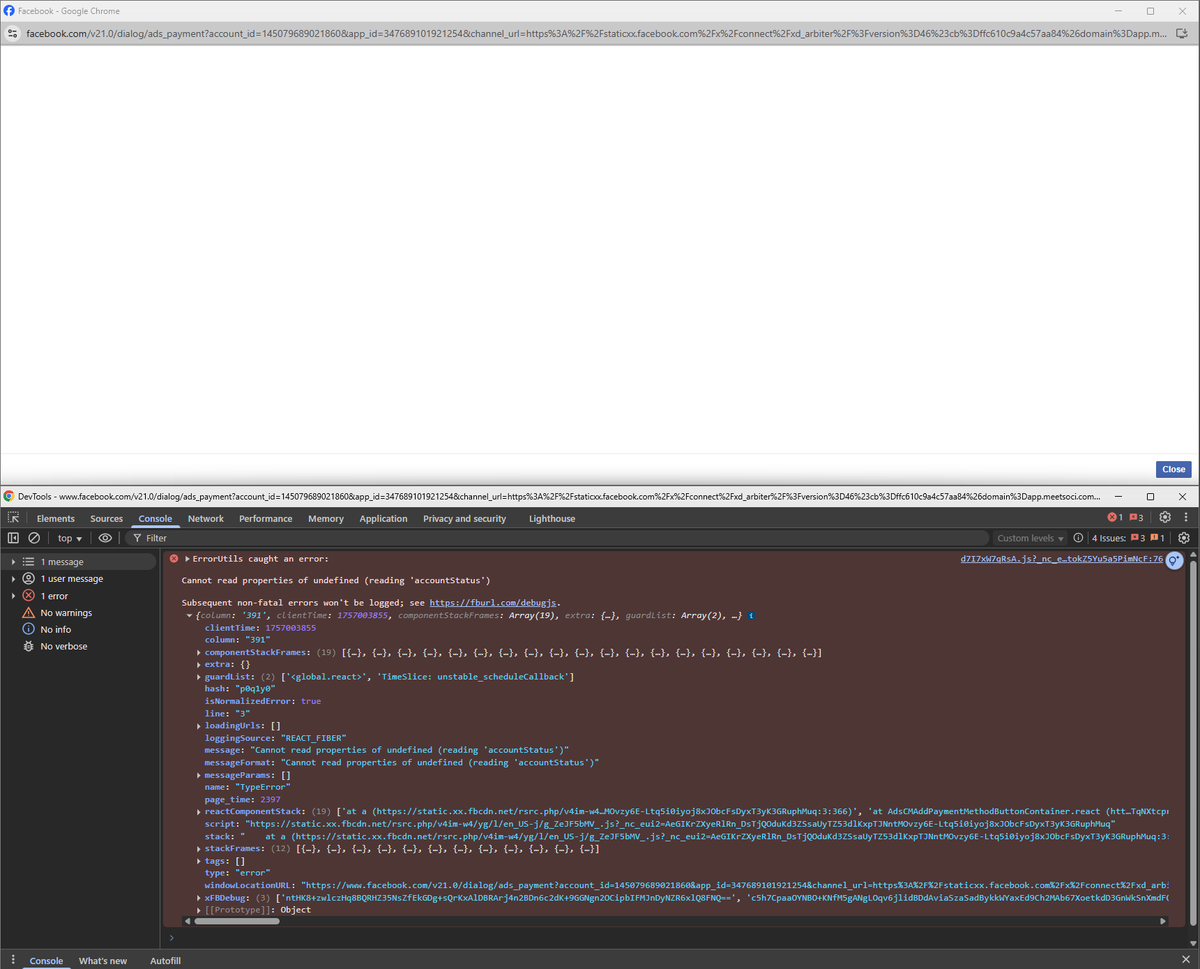Click the Facebook favicon in the window title bar

[x=9, y=10]
